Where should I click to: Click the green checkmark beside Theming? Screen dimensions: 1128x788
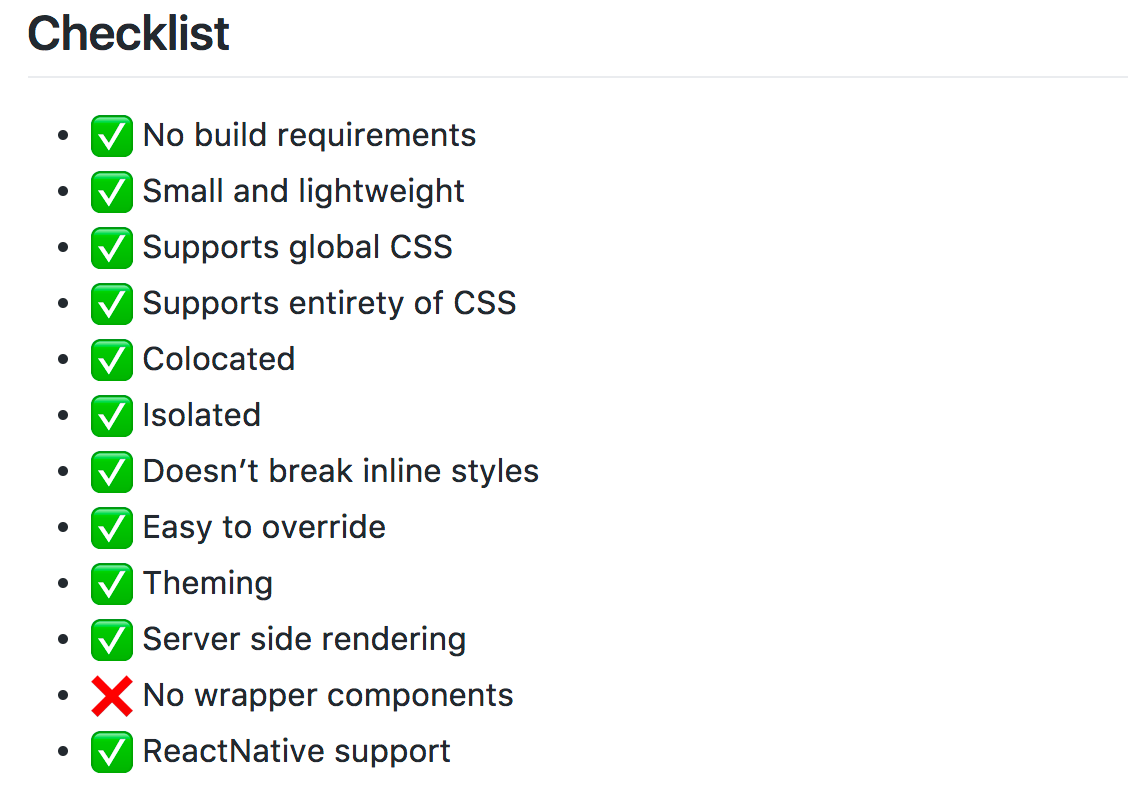pyautogui.click(x=112, y=584)
